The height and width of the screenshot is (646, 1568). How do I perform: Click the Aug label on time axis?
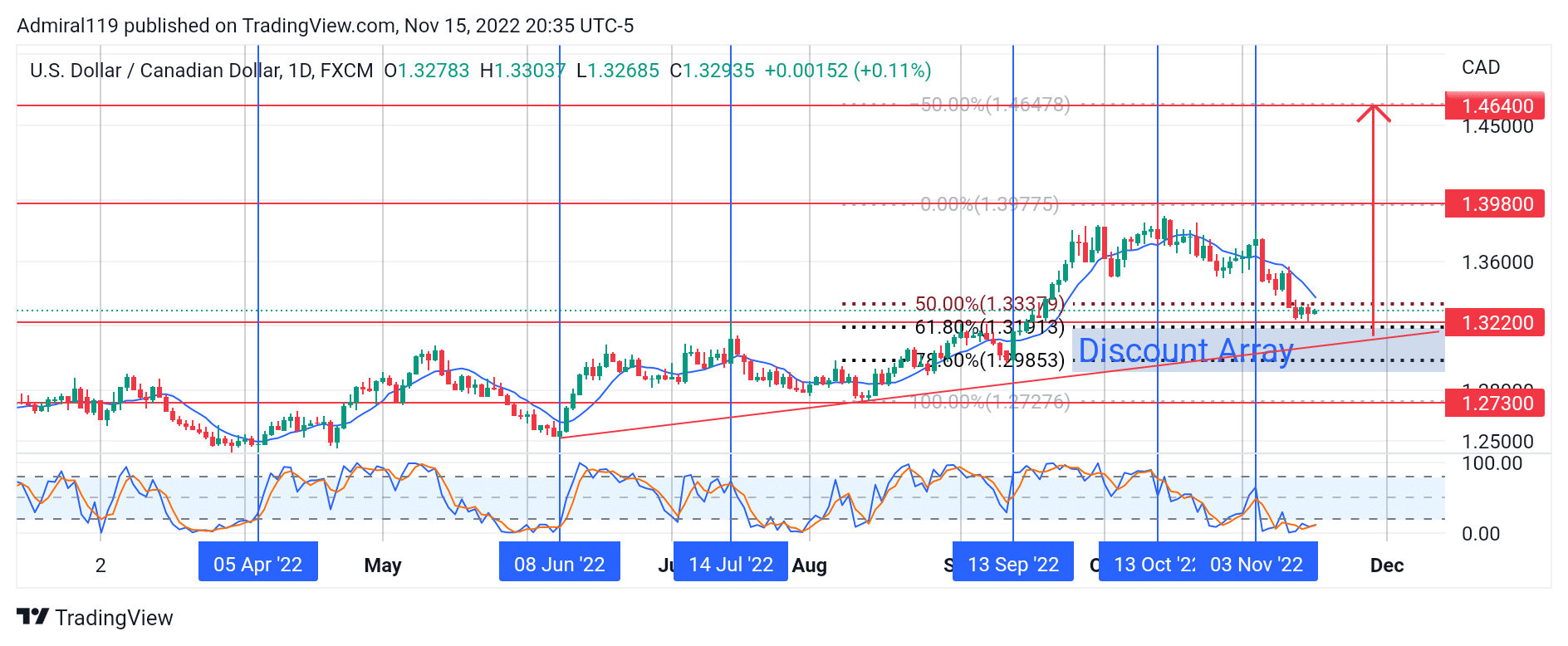pos(810,565)
